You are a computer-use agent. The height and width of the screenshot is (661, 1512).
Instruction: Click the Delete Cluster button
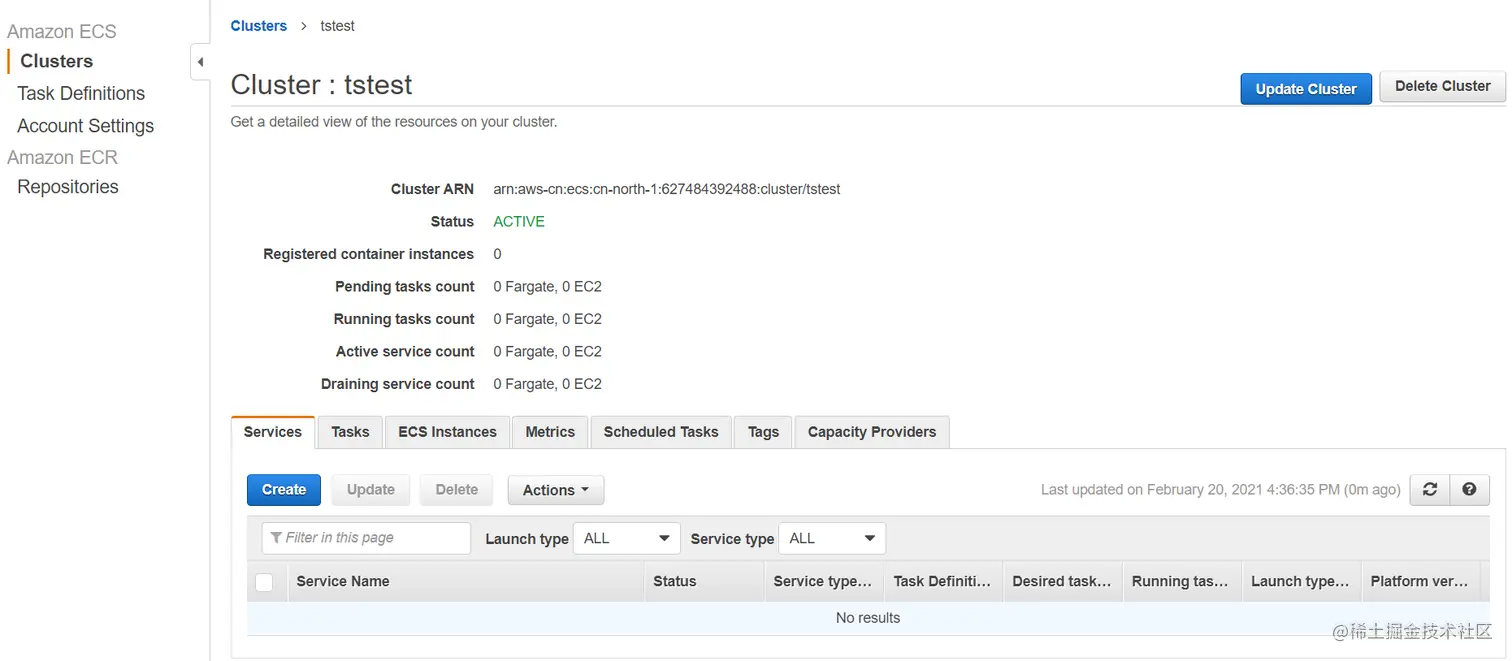(x=1443, y=86)
